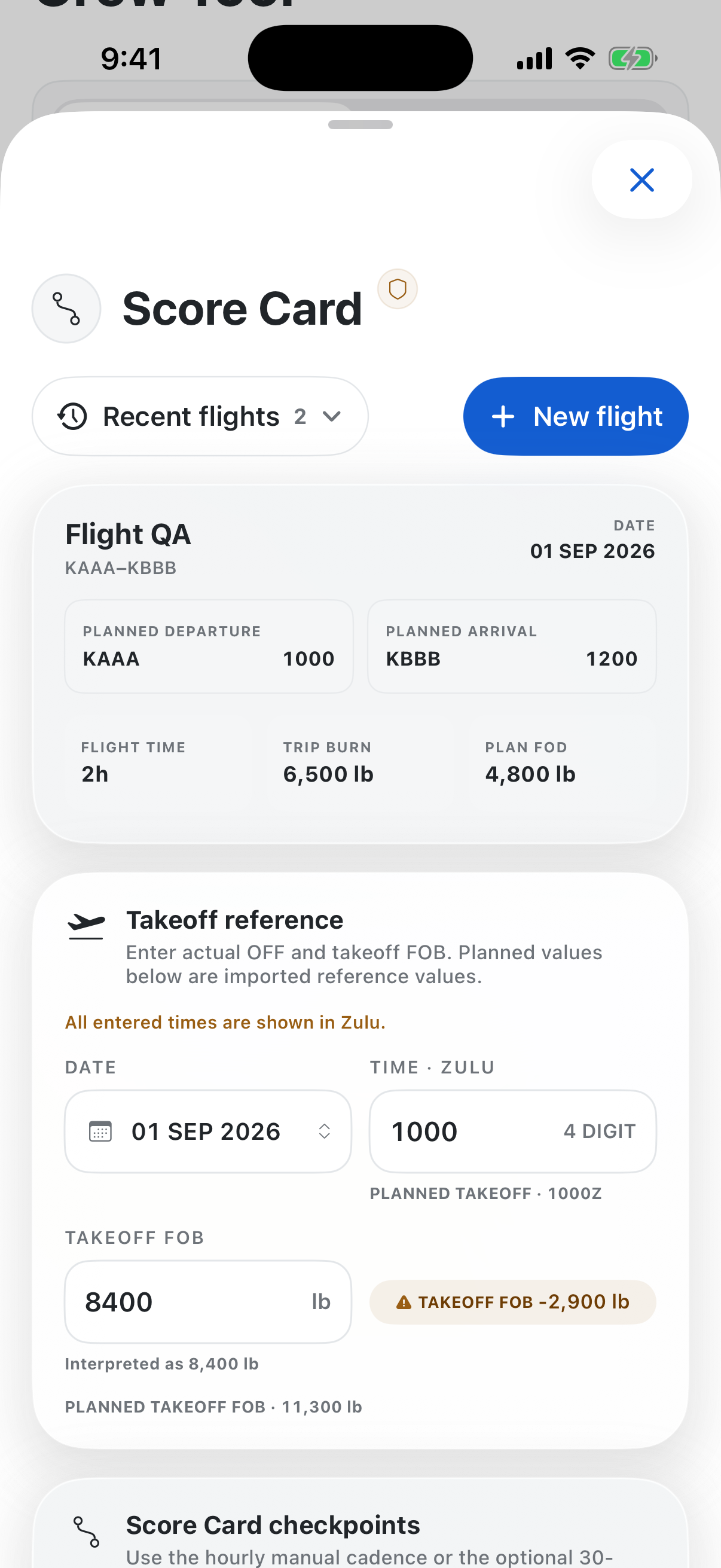The width and height of the screenshot is (721, 1568).
Task: Close the Score Card sheet
Action: pyautogui.click(x=641, y=179)
